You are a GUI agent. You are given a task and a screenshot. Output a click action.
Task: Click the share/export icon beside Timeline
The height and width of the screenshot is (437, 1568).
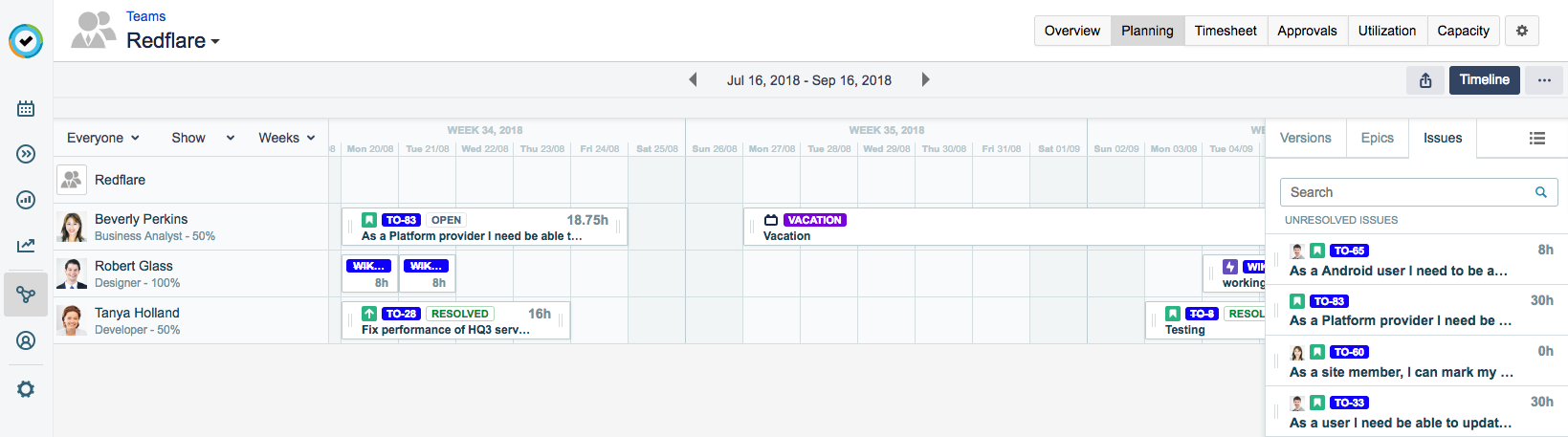click(x=1425, y=80)
